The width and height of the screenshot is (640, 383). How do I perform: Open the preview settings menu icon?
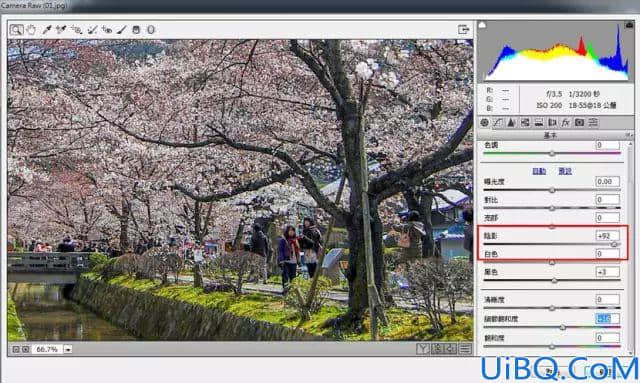(x=464, y=349)
